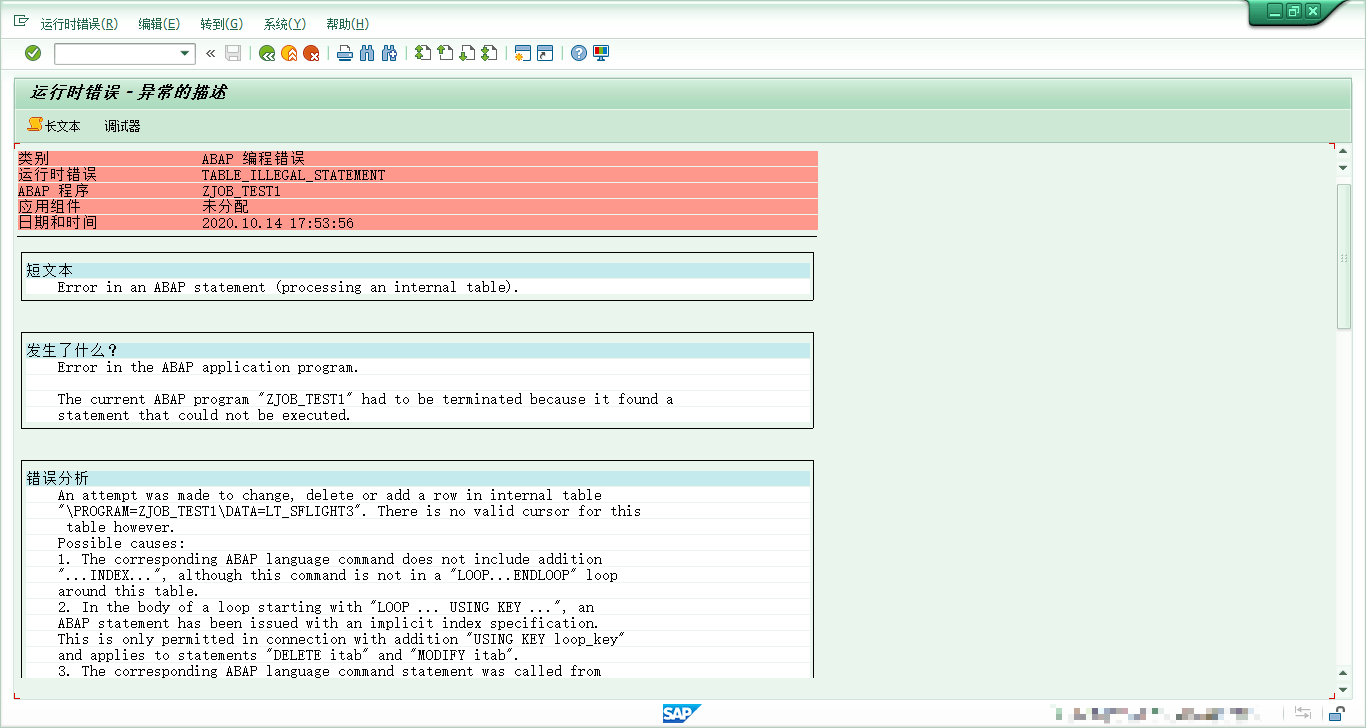
Task: Click the Back navigation icon
Action: (x=268, y=53)
